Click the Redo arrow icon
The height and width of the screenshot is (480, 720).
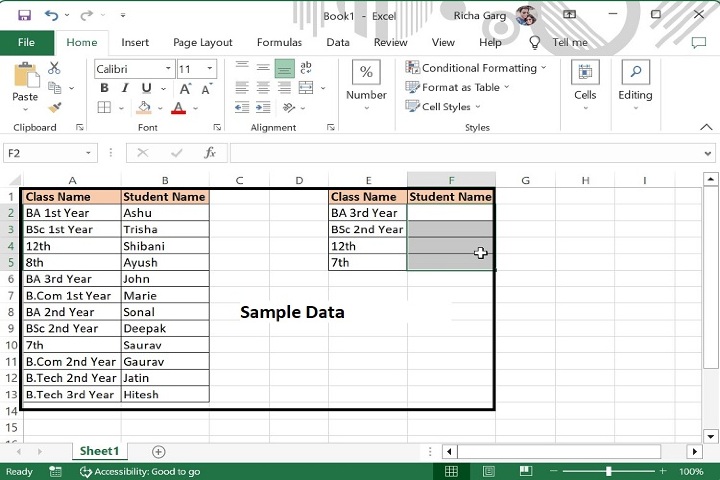pyautogui.click(x=86, y=15)
